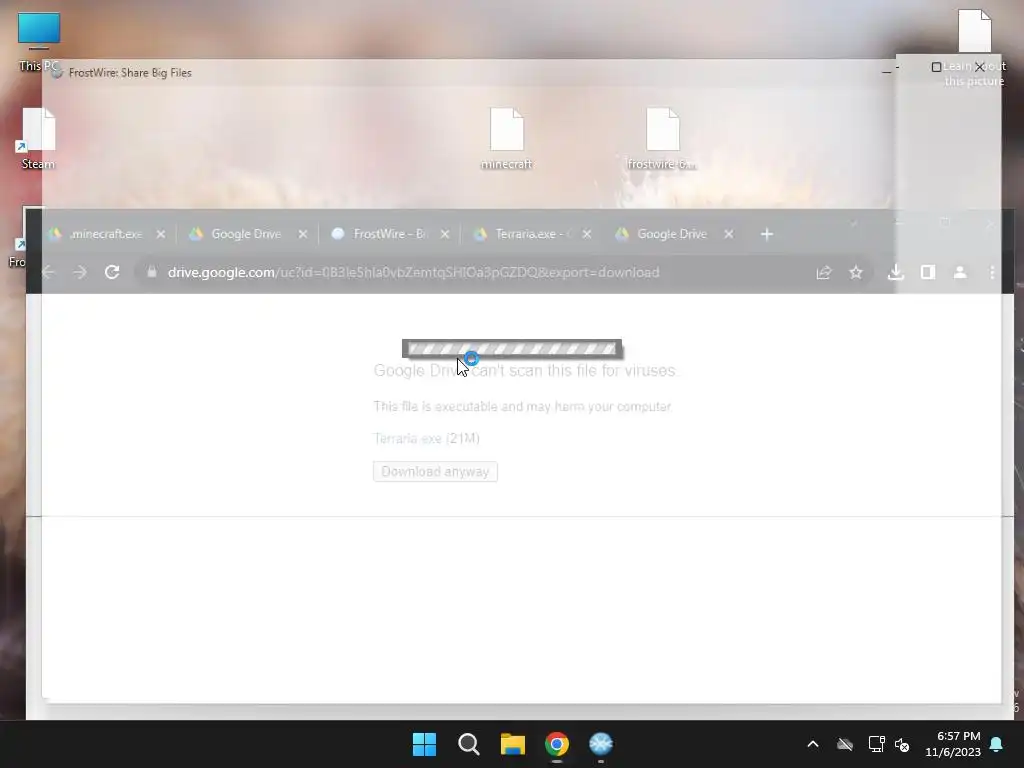Open a new Chrome tab
This screenshot has width=1024, height=768.
pyautogui.click(x=767, y=234)
